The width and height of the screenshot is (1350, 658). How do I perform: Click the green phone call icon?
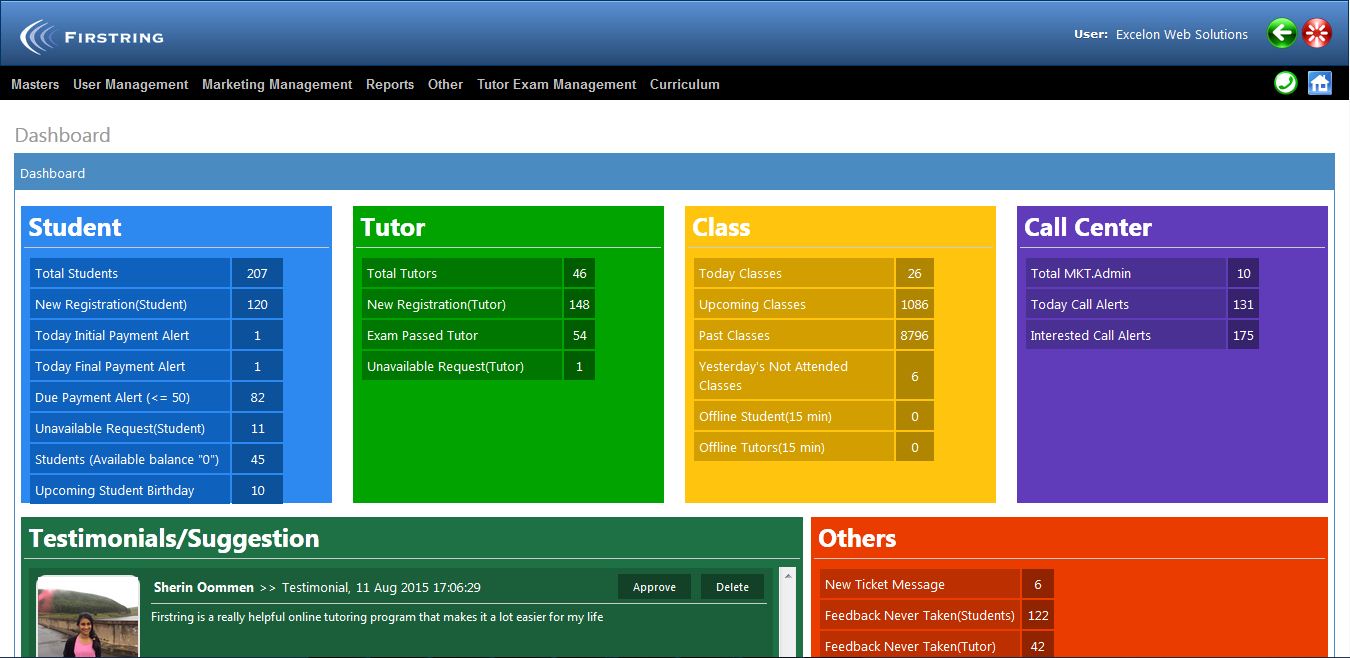[x=1285, y=83]
